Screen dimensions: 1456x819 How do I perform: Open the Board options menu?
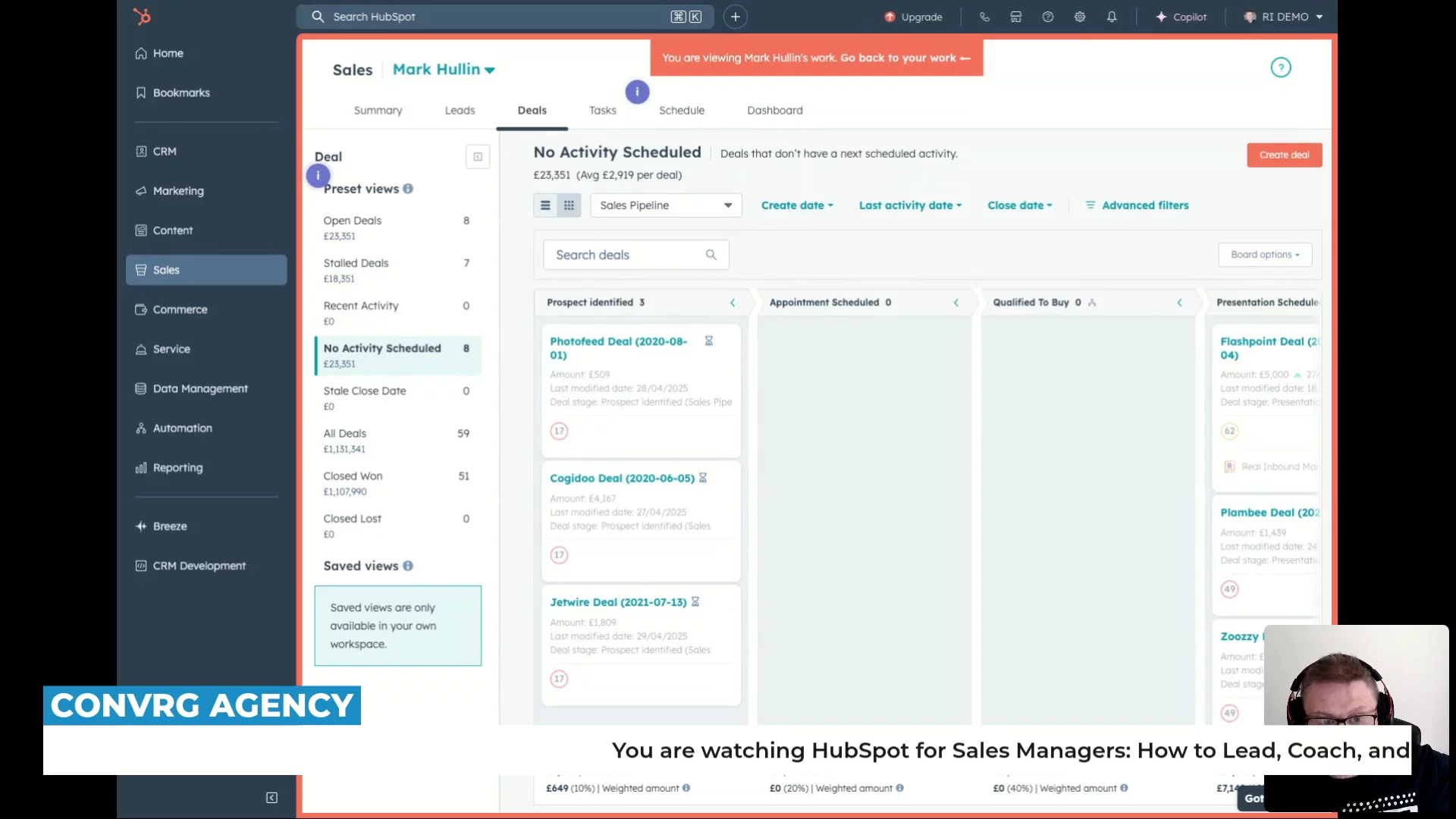point(1265,255)
